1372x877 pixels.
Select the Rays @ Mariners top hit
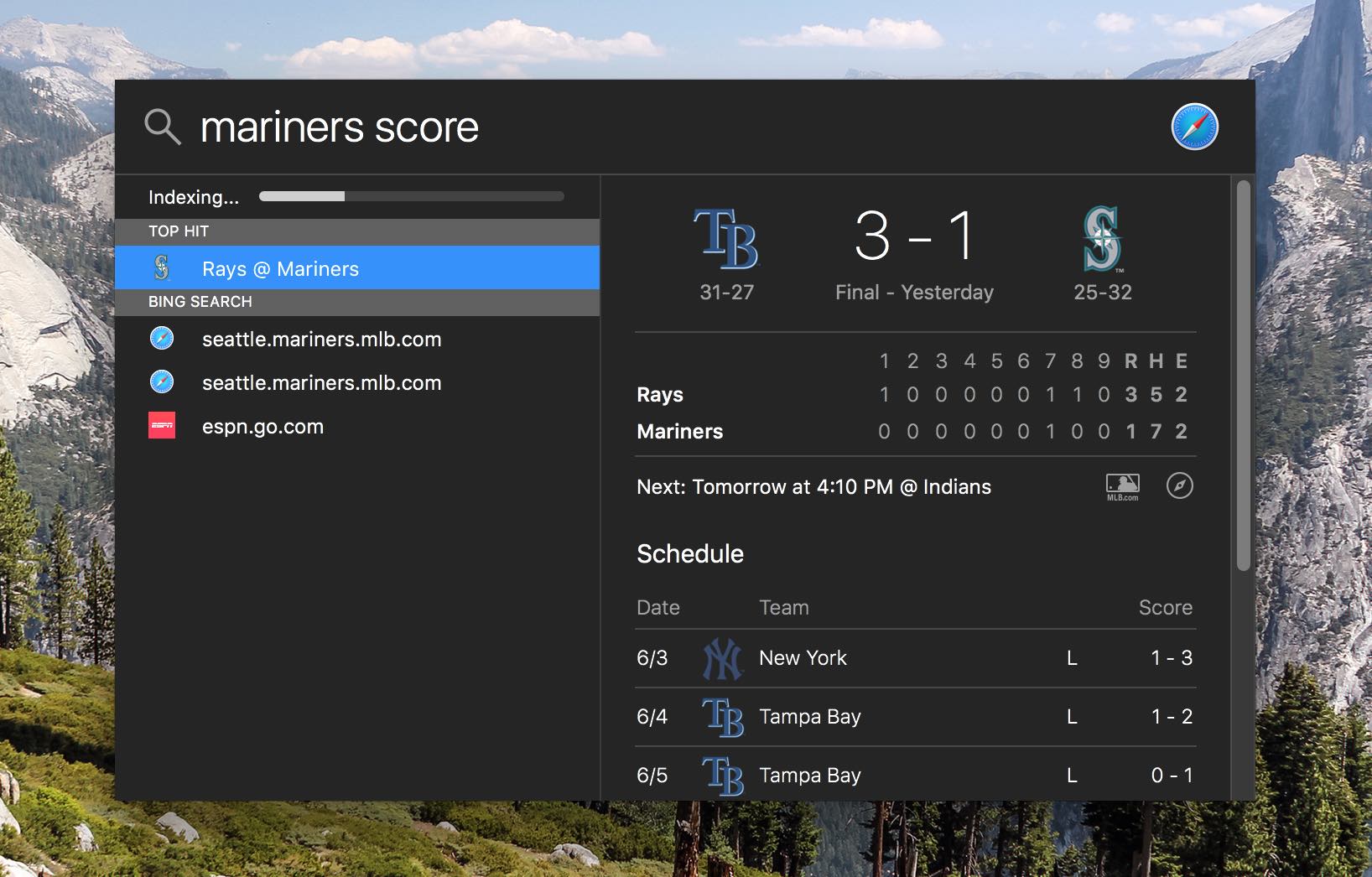click(357, 268)
